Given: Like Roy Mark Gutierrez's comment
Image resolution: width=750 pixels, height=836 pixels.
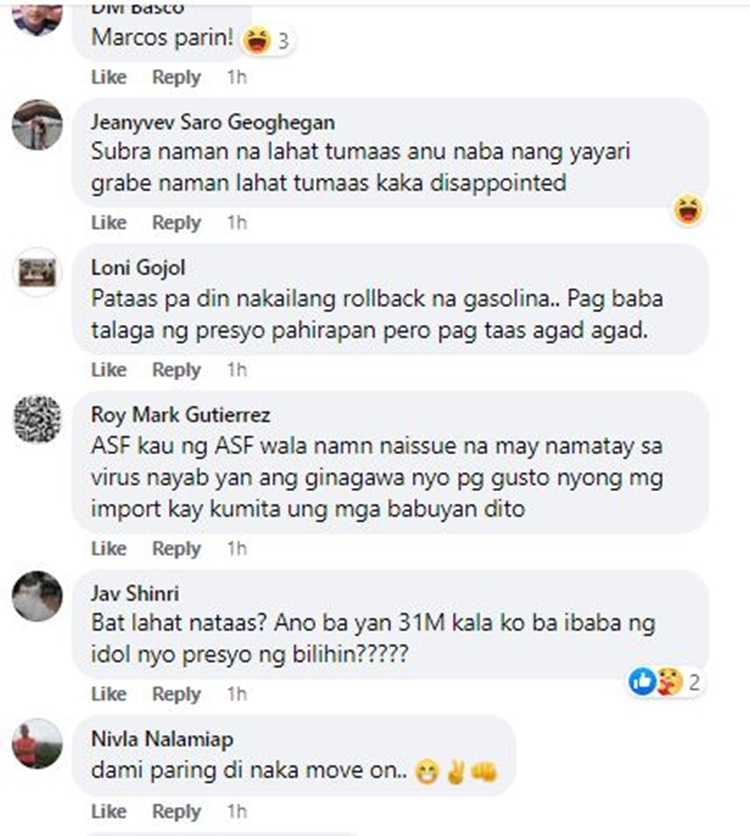Looking at the screenshot, I should tap(109, 549).
